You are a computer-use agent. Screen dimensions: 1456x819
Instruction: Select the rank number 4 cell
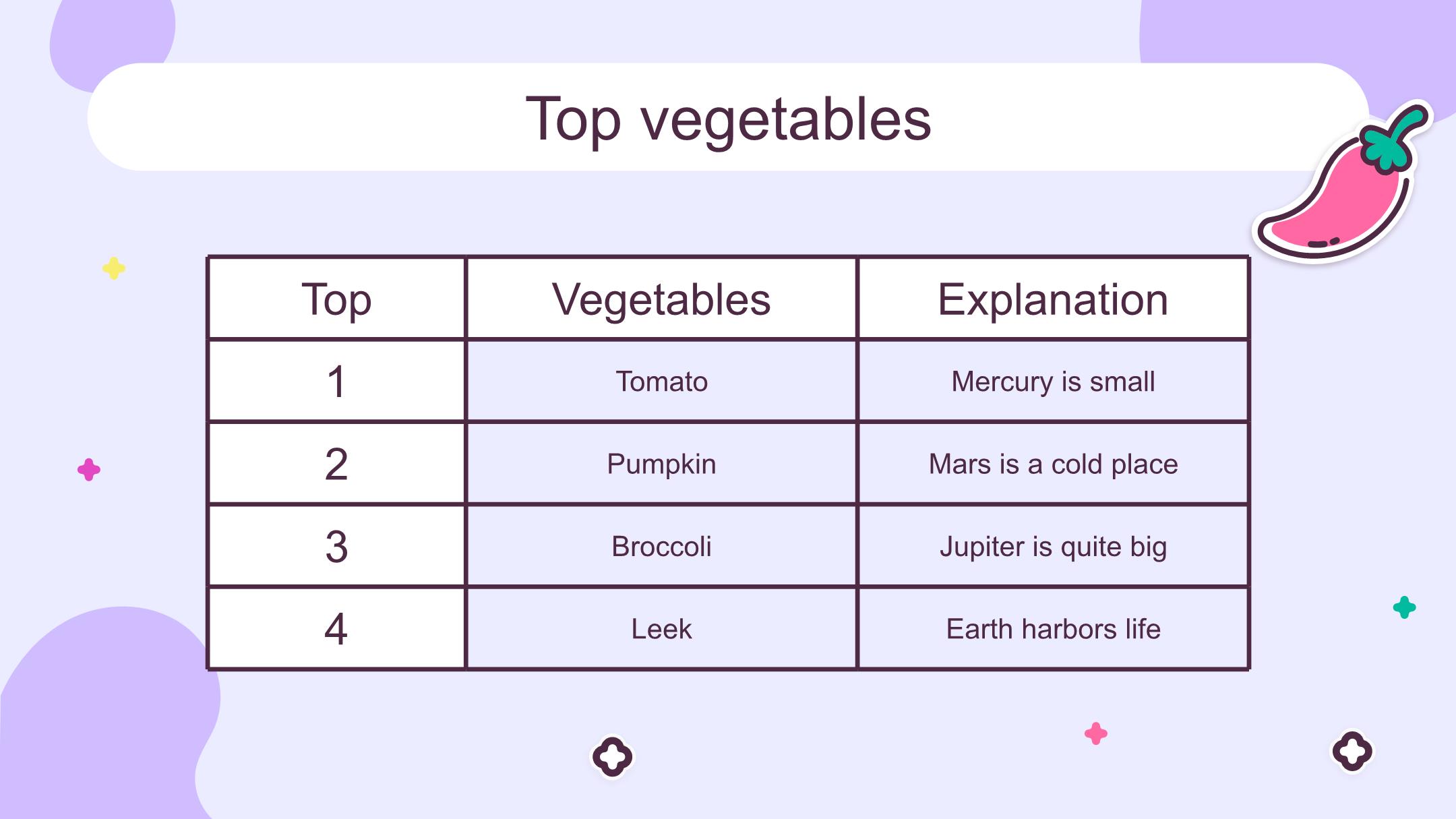pos(336,629)
